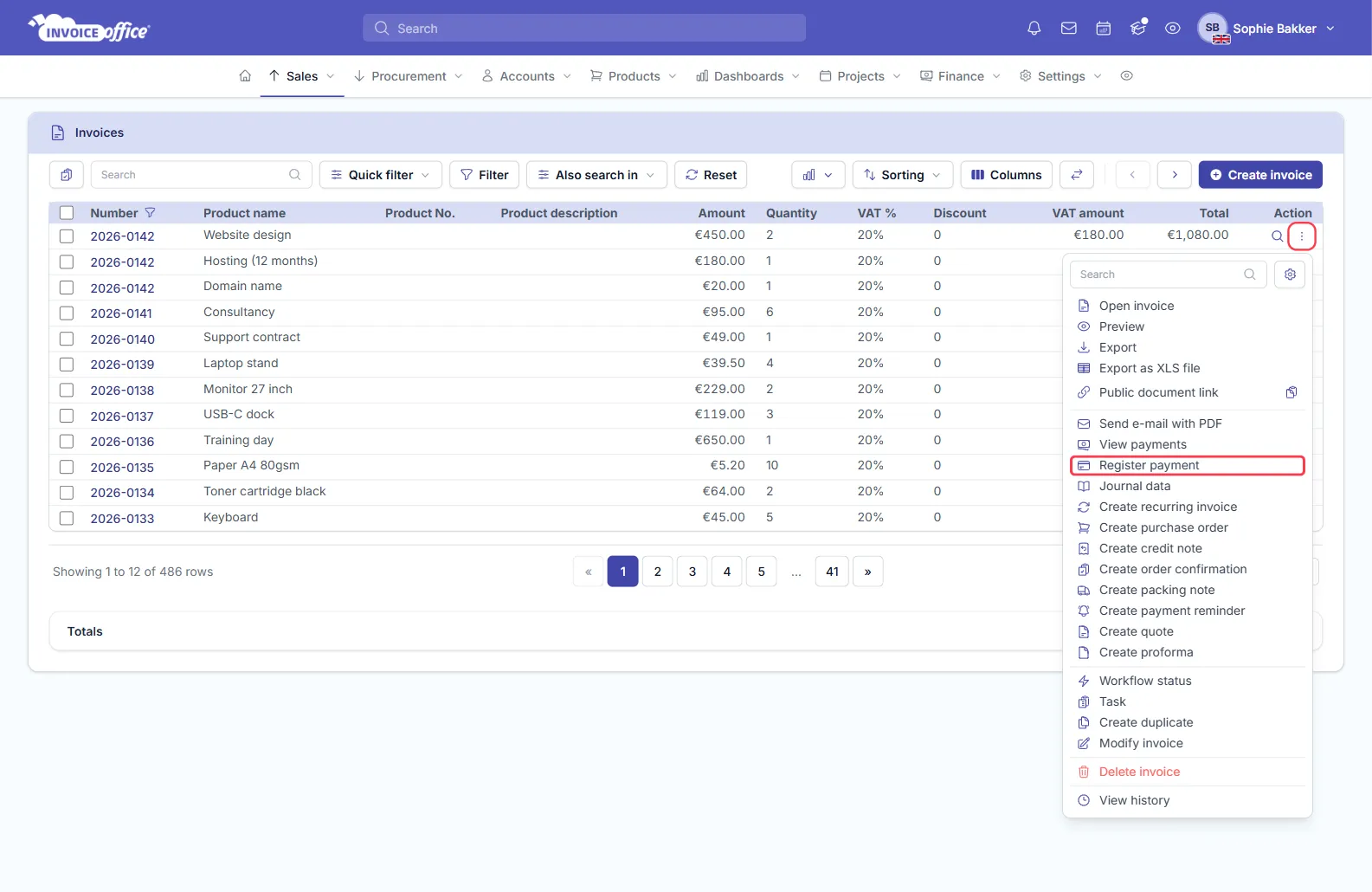Open the chart view dropdown icon
This screenshot has width=1372, height=892.
818,175
